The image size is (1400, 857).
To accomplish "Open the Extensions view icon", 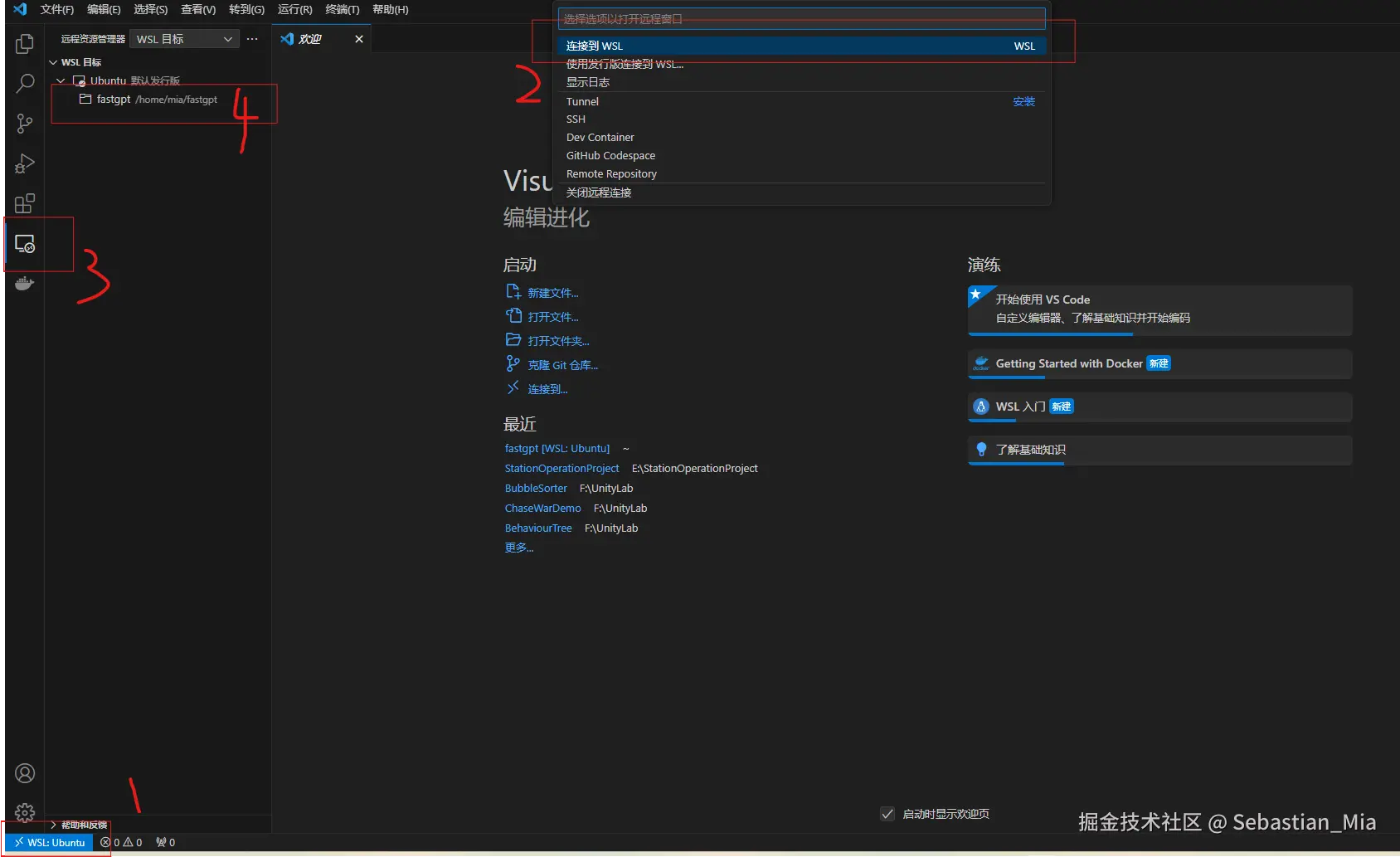I will [24, 202].
